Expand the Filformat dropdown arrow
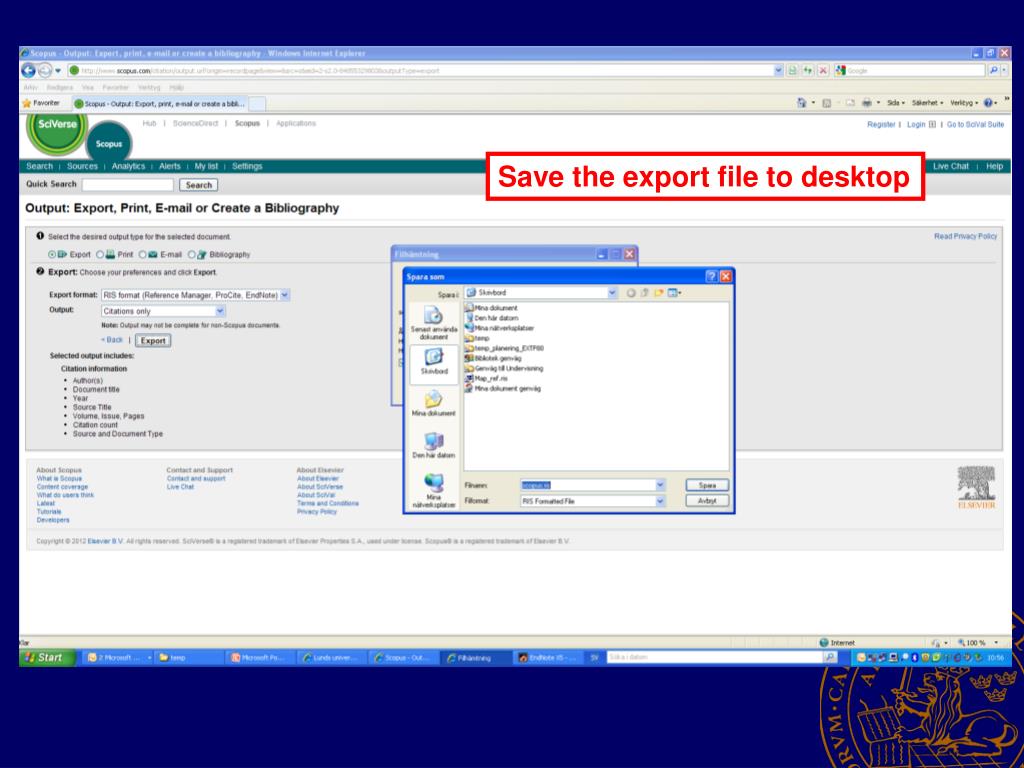The image size is (1024, 768). coord(660,502)
